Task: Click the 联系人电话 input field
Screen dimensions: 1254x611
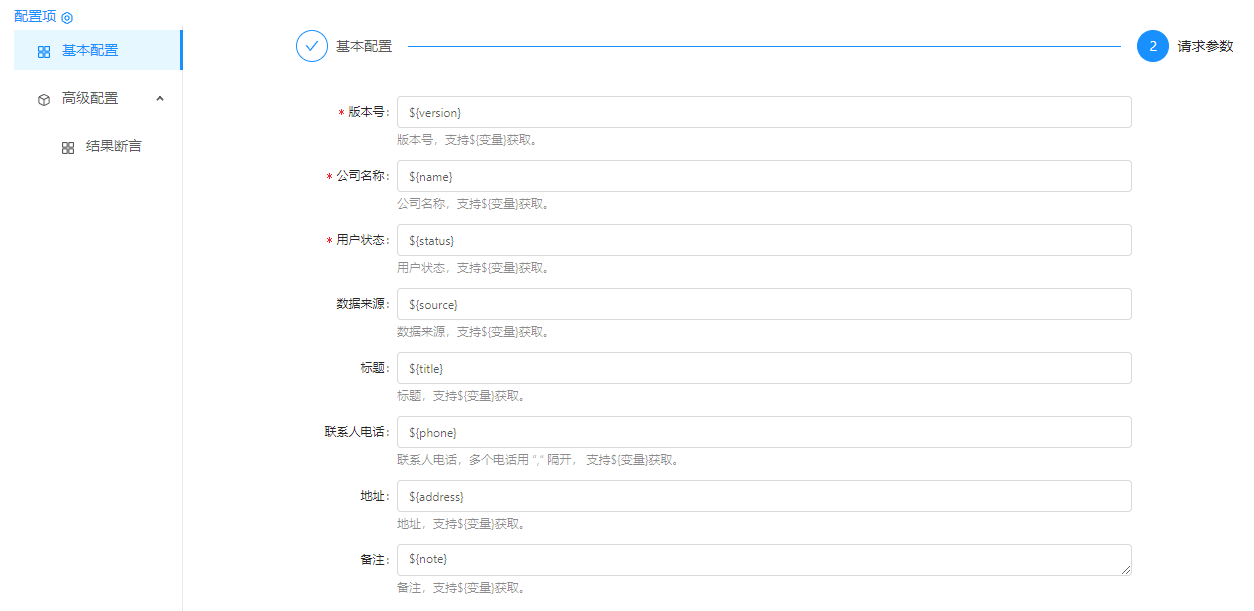Action: pyautogui.click(x=764, y=432)
